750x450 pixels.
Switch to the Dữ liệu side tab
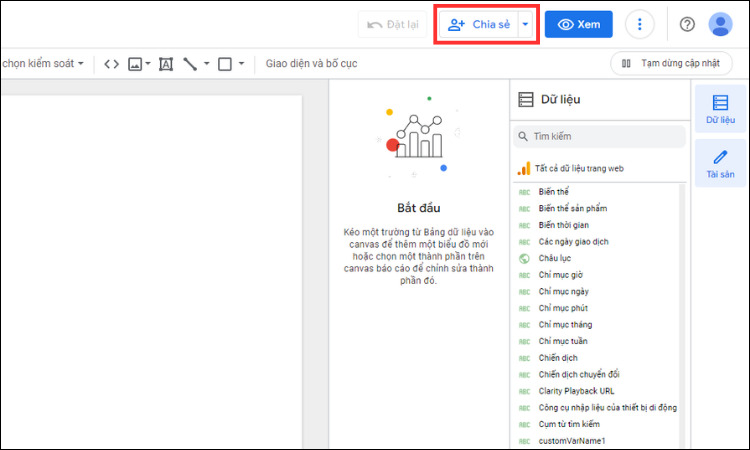coord(720,109)
